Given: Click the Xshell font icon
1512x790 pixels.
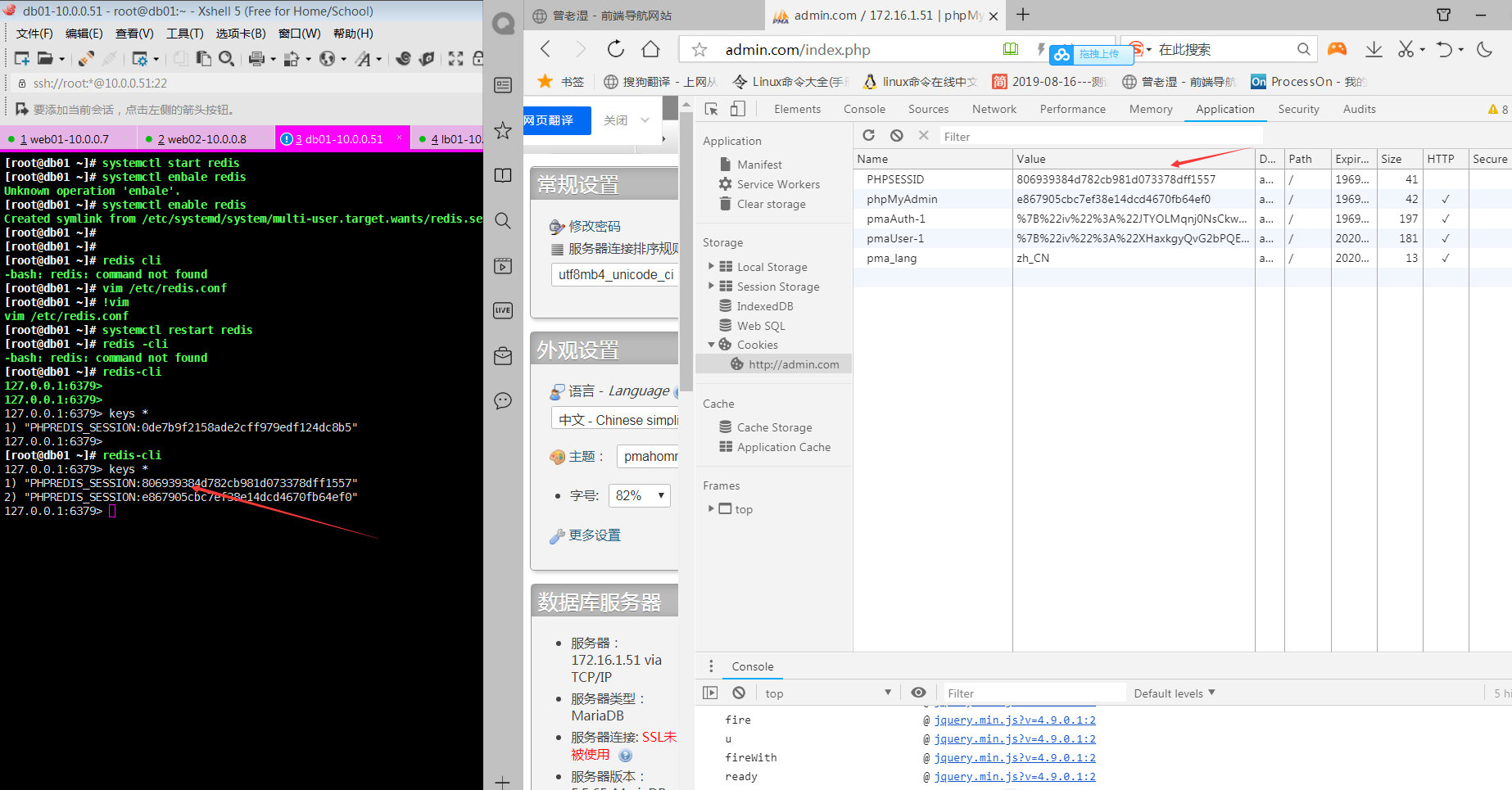Looking at the screenshot, I should (x=364, y=58).
